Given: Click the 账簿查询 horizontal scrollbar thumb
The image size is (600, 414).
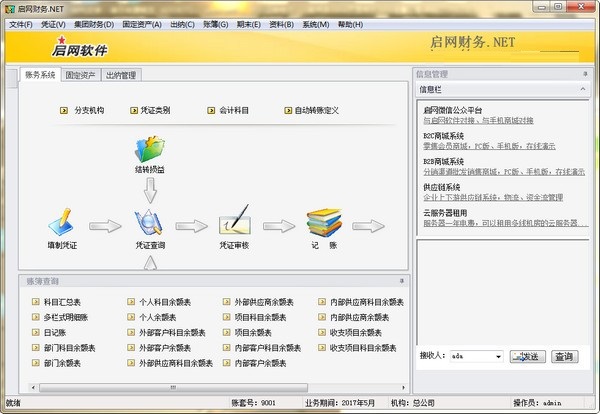Looking at the screenshot, I should [173, 388].
